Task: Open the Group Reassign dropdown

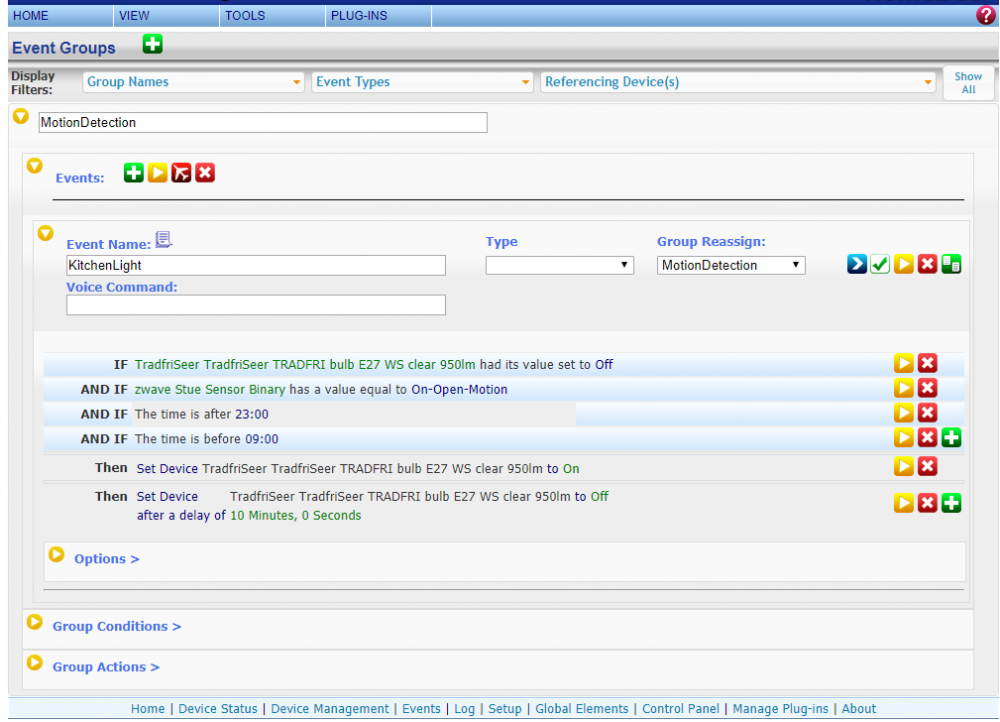Action: 731,265
